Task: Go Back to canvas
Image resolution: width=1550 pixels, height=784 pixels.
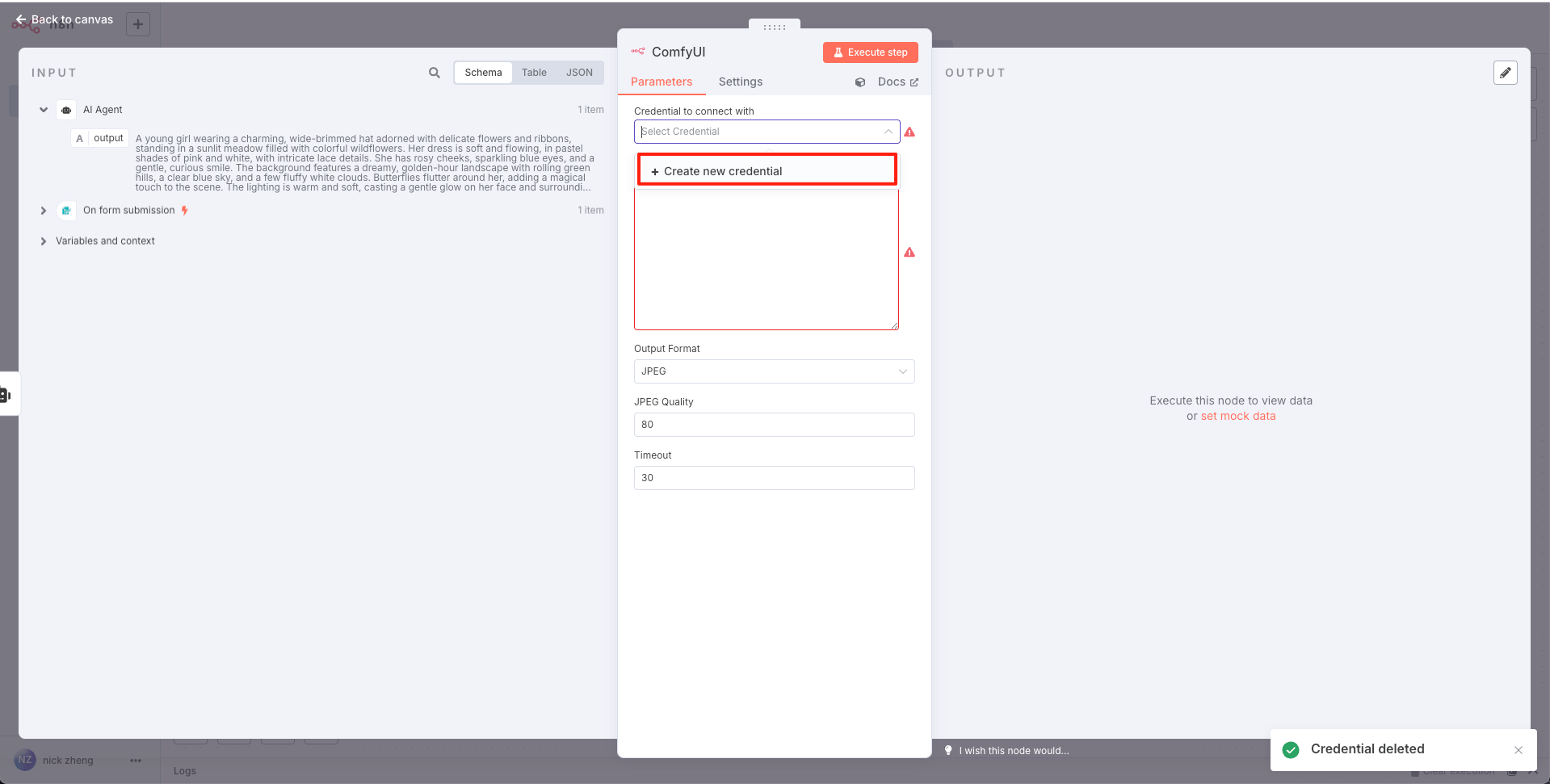Action: coord(65,19)
